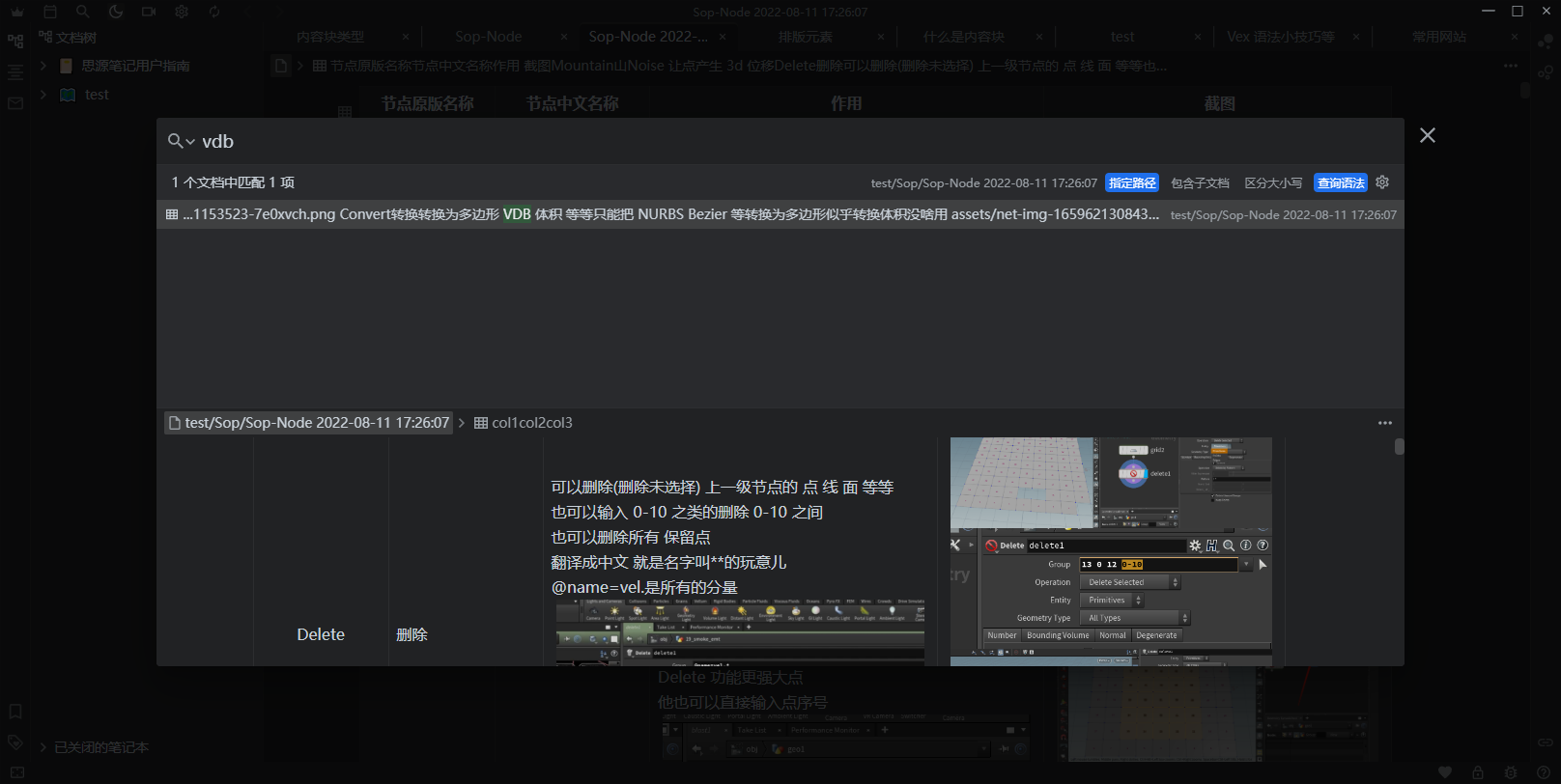
Task: Close the Vex 语法小技巧等 tab
Action: coord(1356,37)
